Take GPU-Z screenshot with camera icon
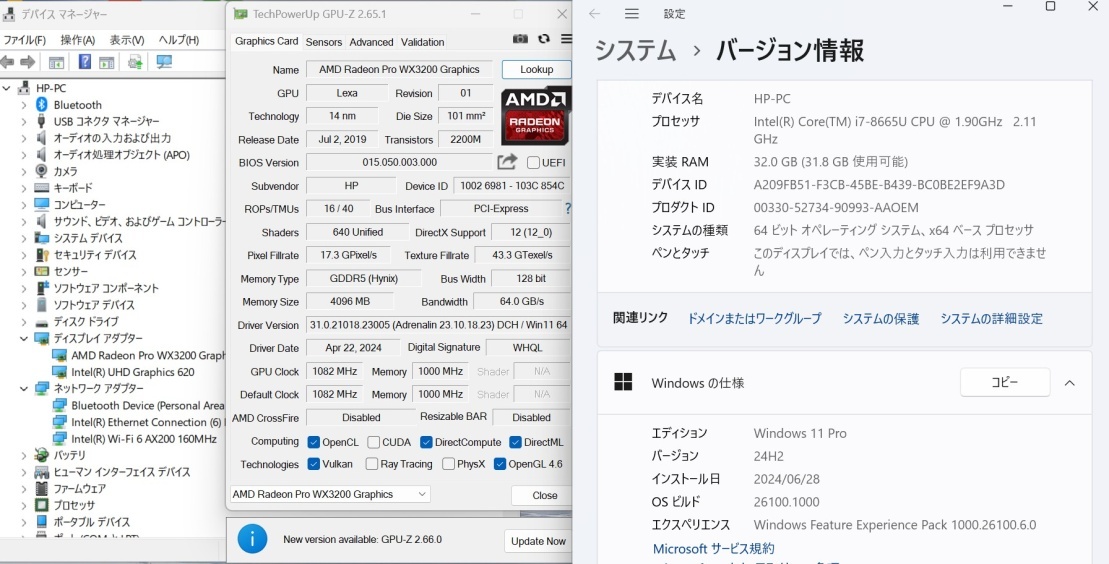The height and width of the screenshot is (564, 1109). point(520,39)
